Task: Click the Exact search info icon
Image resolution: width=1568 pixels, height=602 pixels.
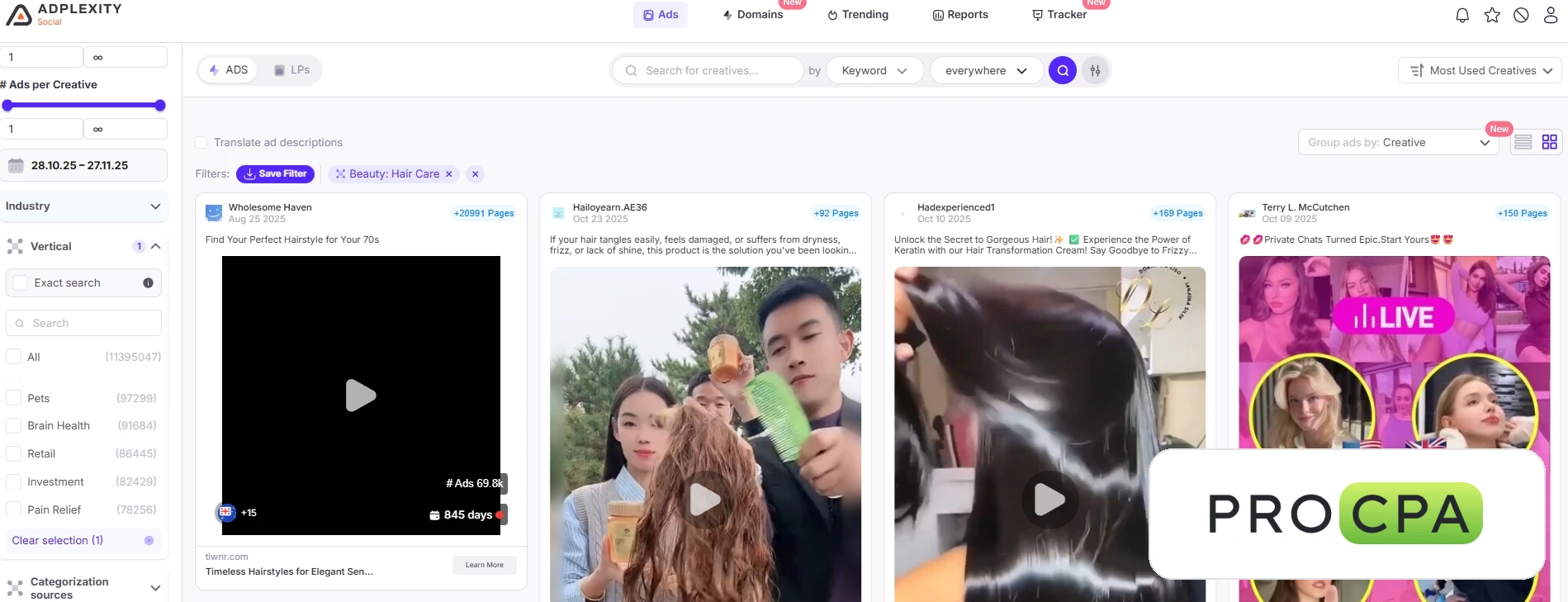Action: [148, 282]
